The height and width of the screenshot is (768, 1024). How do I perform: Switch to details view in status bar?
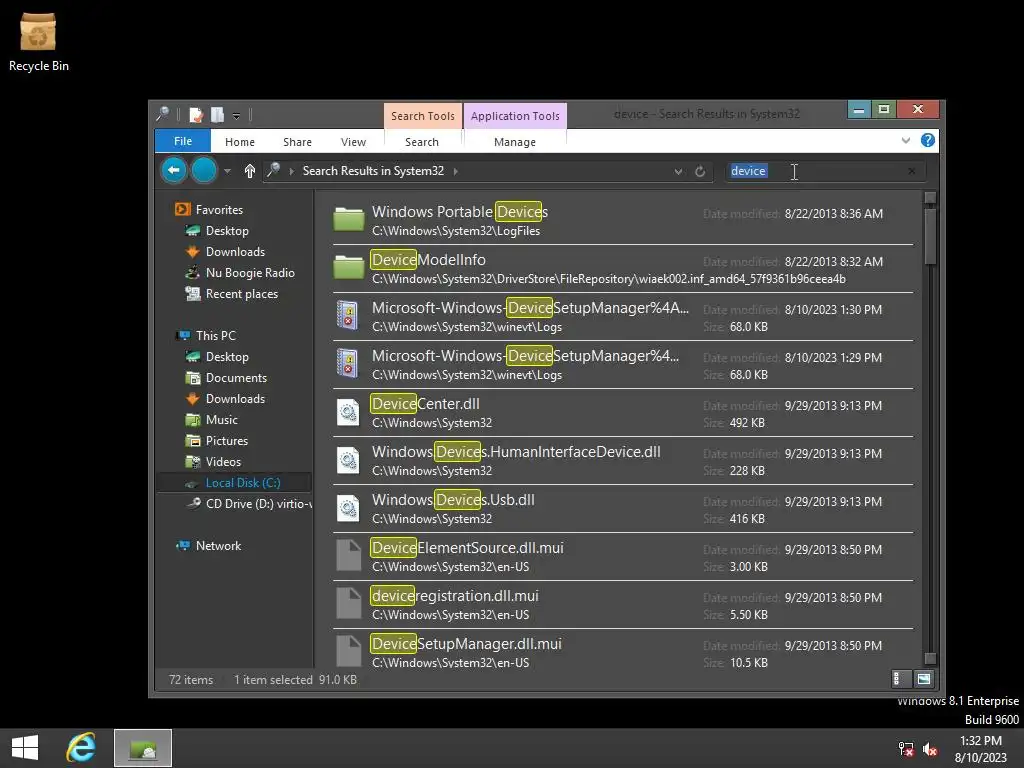(900, 679)
